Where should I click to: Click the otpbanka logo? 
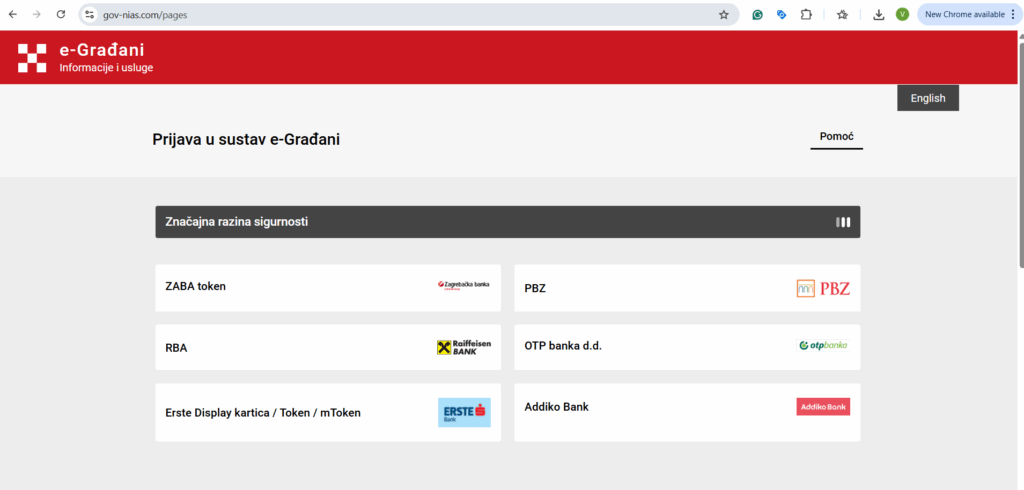(x=823, y=345)
